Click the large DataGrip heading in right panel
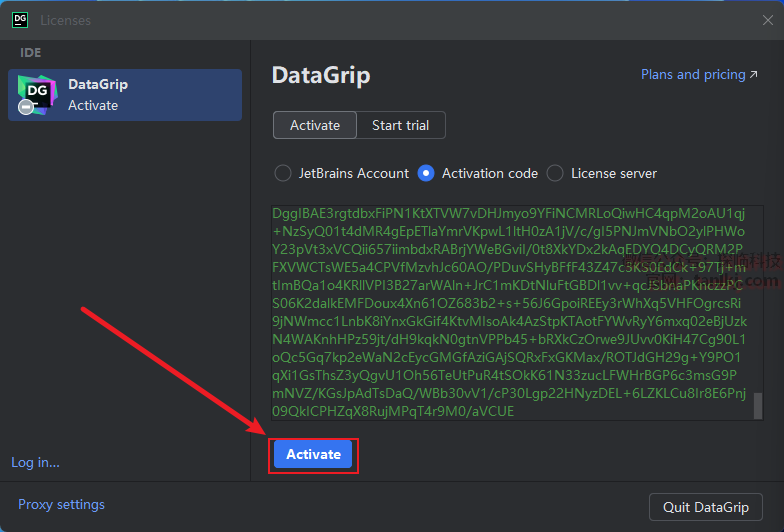 (x=321, y=76)
